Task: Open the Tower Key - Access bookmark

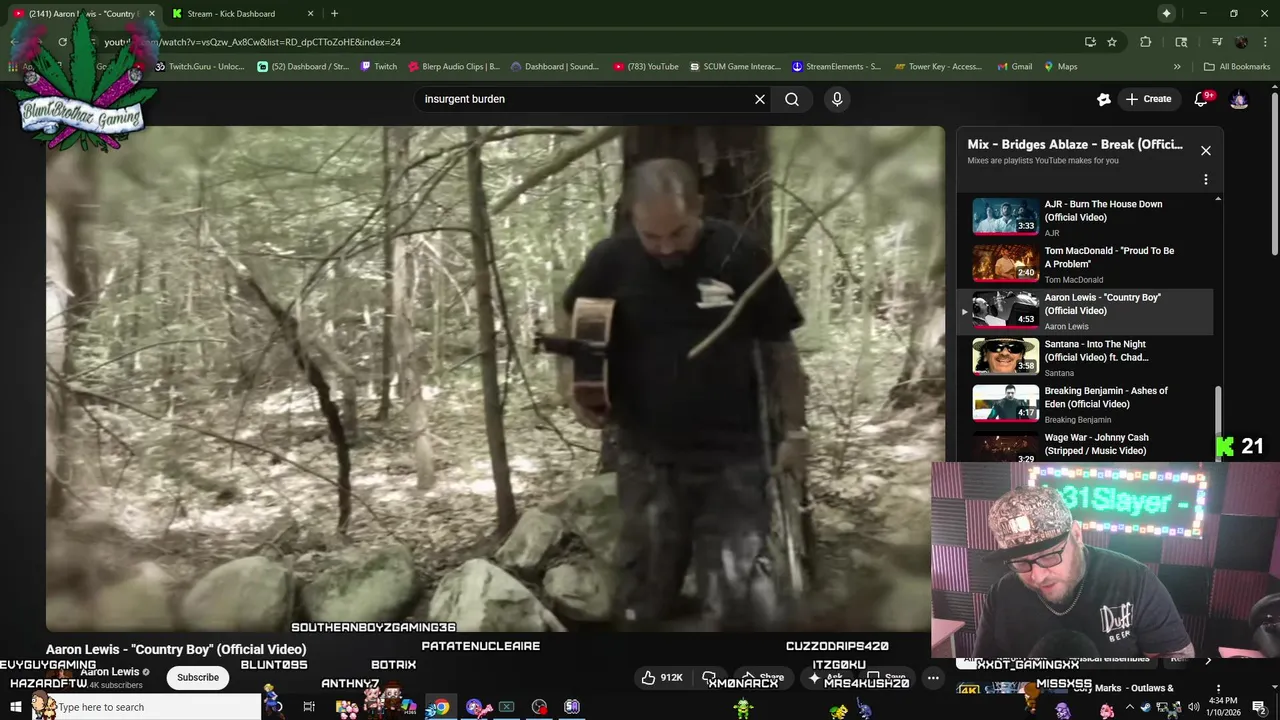Action: [938, 67]
